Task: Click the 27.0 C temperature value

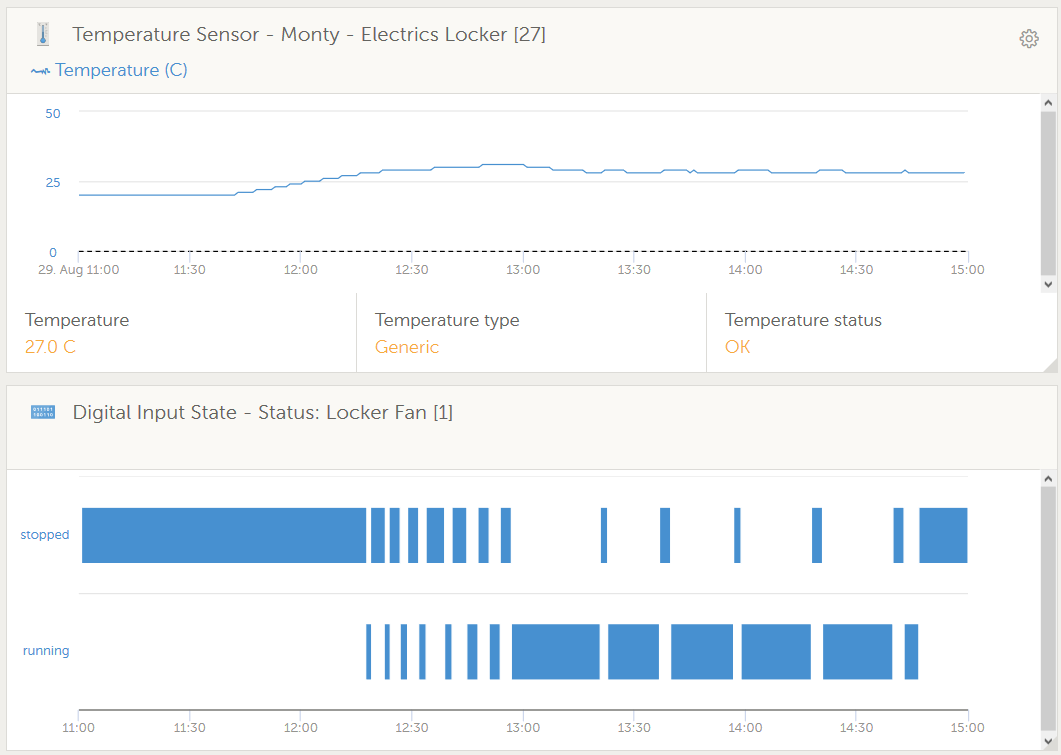Action: point(50,347)
